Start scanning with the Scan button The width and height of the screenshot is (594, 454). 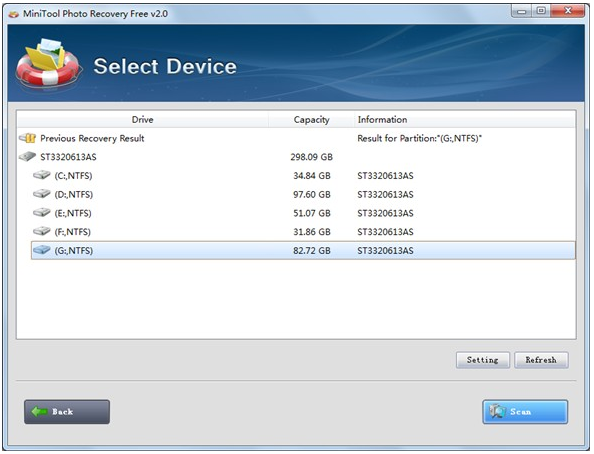(525, 412)
